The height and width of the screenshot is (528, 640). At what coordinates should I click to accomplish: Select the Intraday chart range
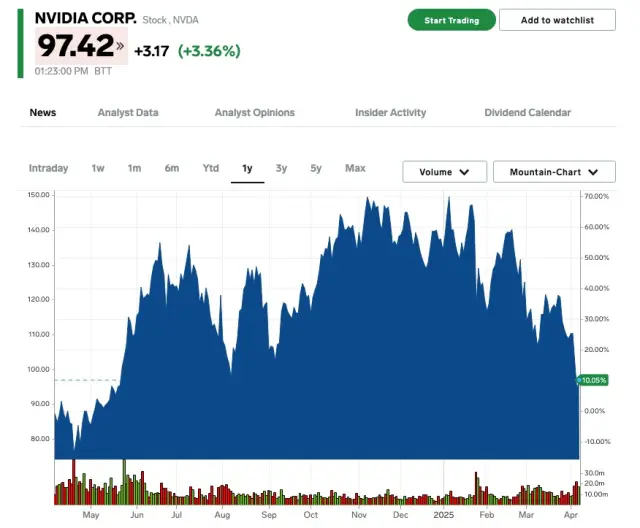[x=48, y=168]
